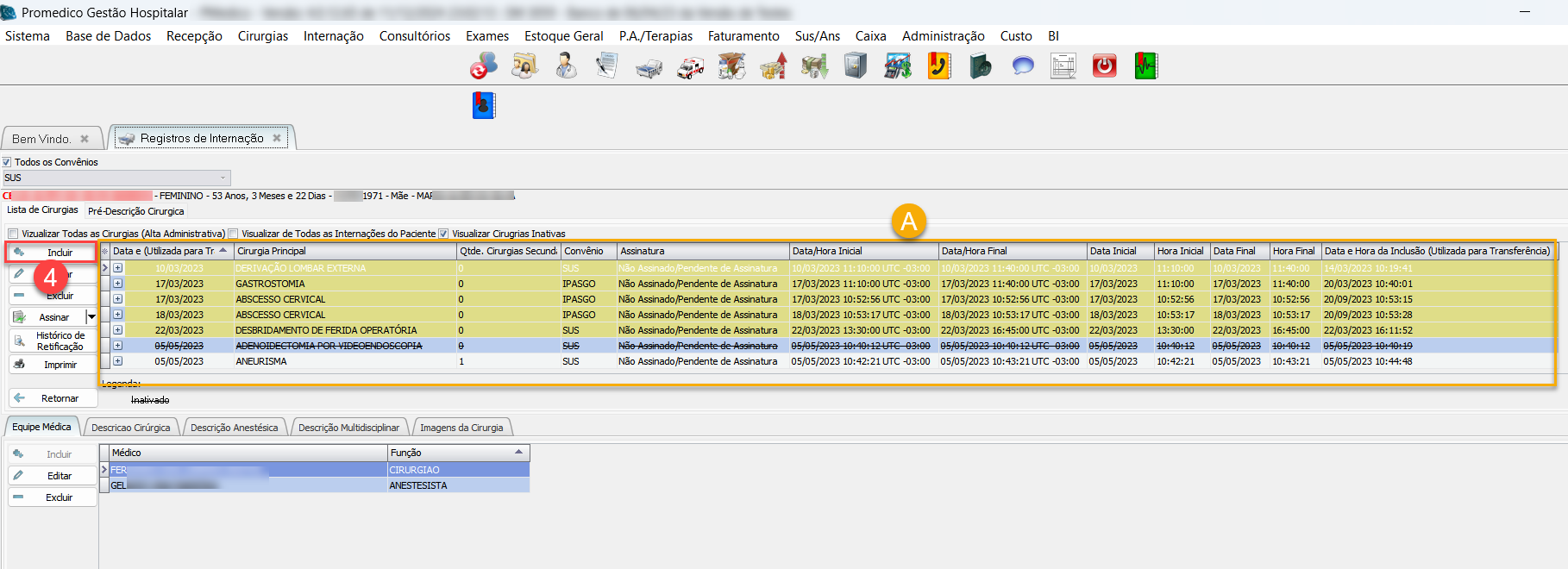Uncheck the Todos os Convênios checkbox
Screen dimensions: 1568x569
coord(7,162)
